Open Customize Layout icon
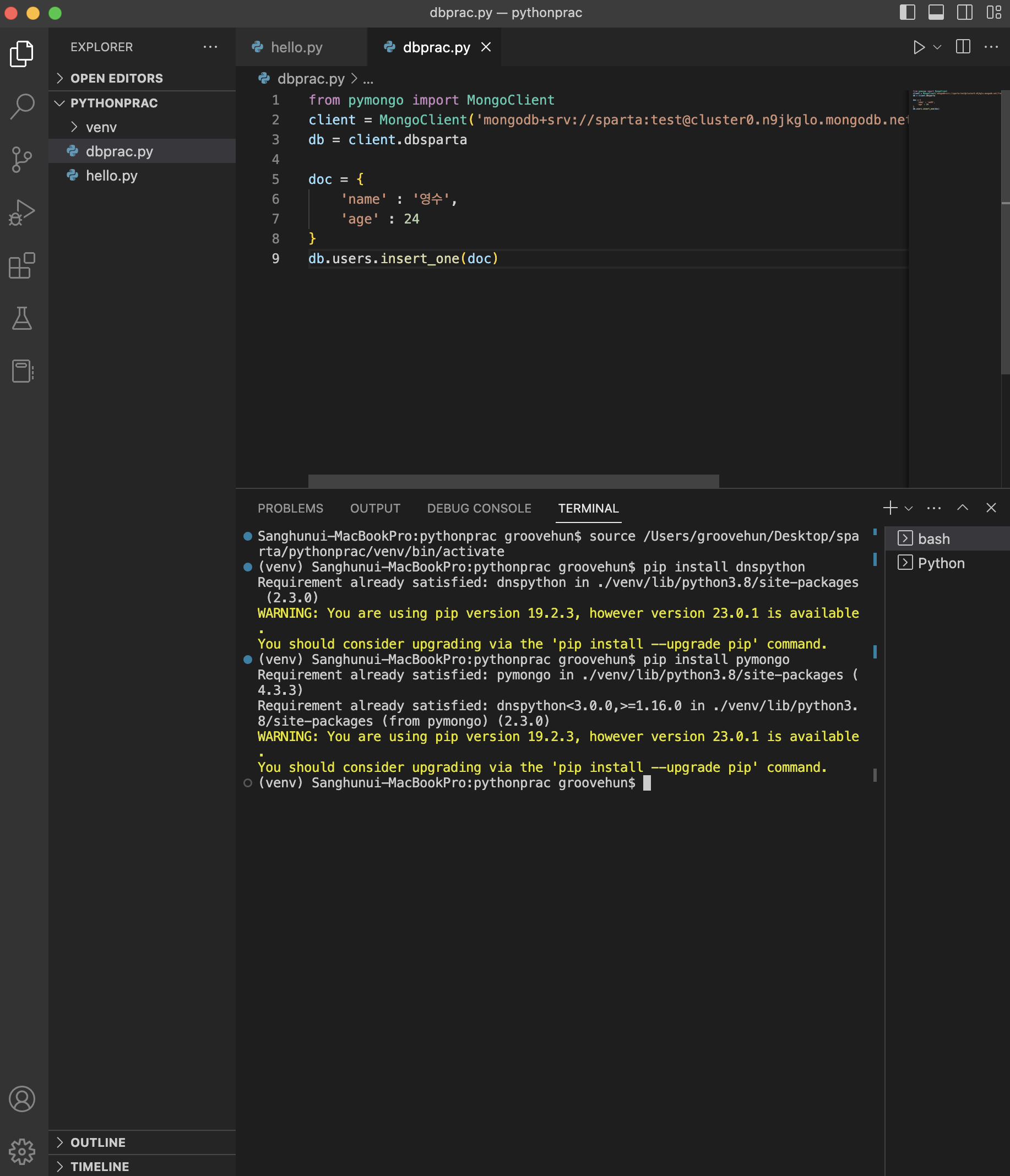This screenshot has width=1010, height=1176. [x=994, y=13]
